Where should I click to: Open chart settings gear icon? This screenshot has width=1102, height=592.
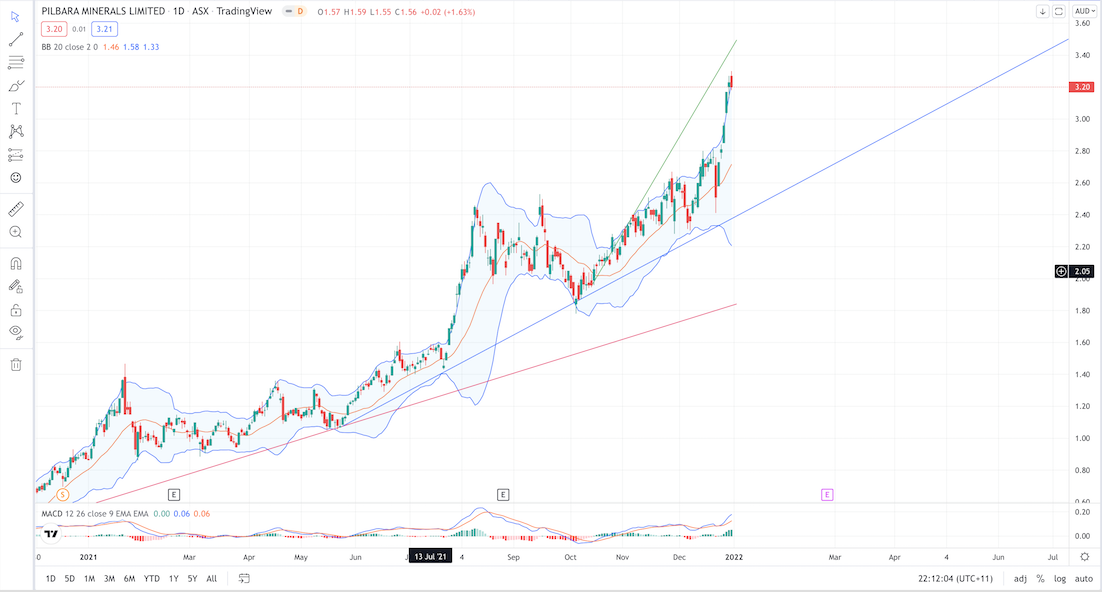pos(1084,557)
